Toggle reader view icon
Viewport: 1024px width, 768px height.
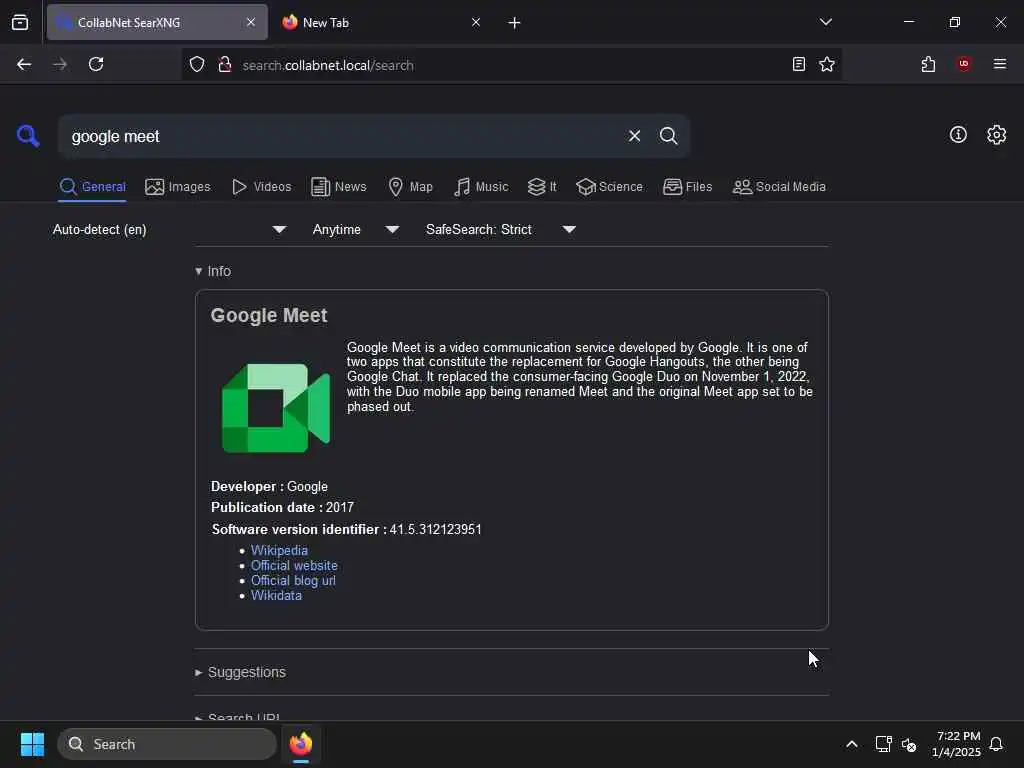pyautogui.click(x=799, y=64)
